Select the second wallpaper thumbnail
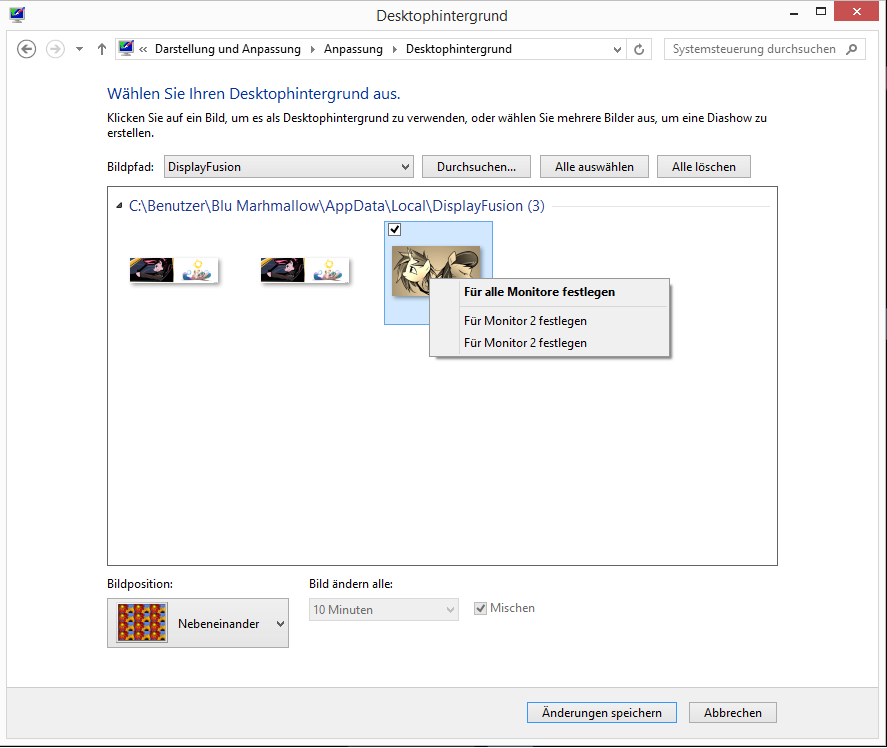Image resolution: width=887 pixels, height=748 pixels. [x=305, y=270]
